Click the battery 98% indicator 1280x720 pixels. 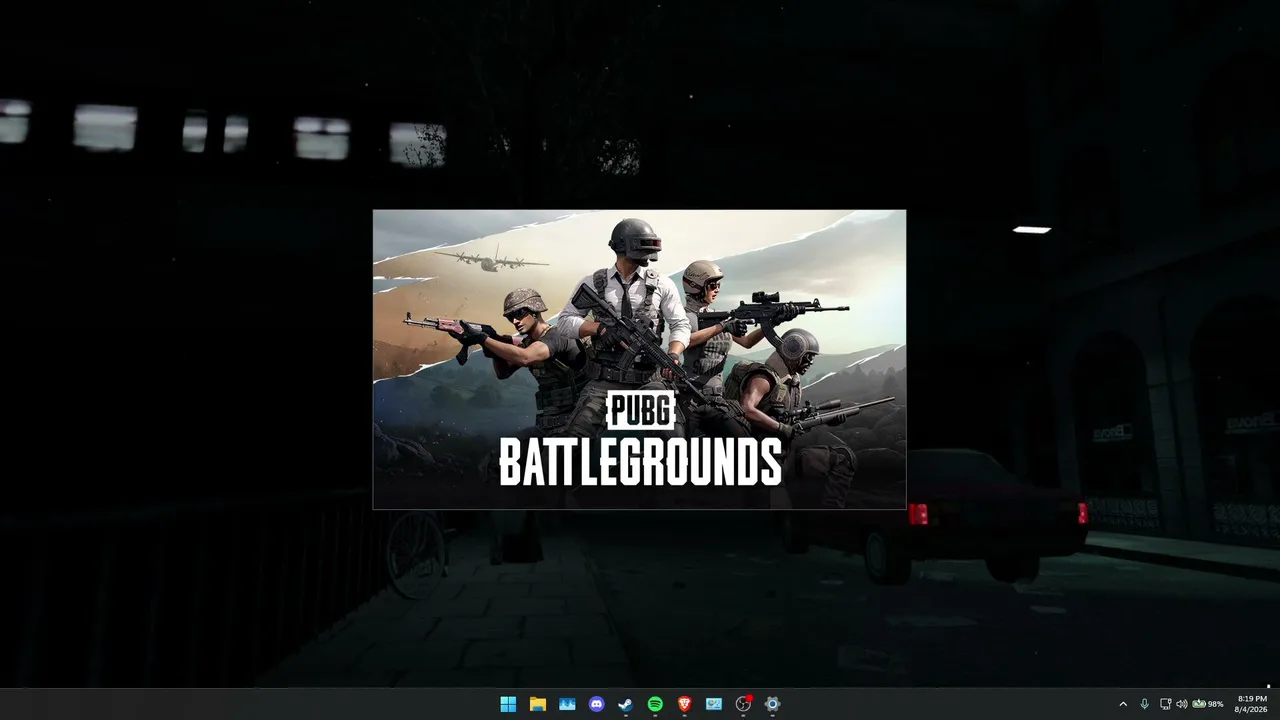coord(1207,704)
